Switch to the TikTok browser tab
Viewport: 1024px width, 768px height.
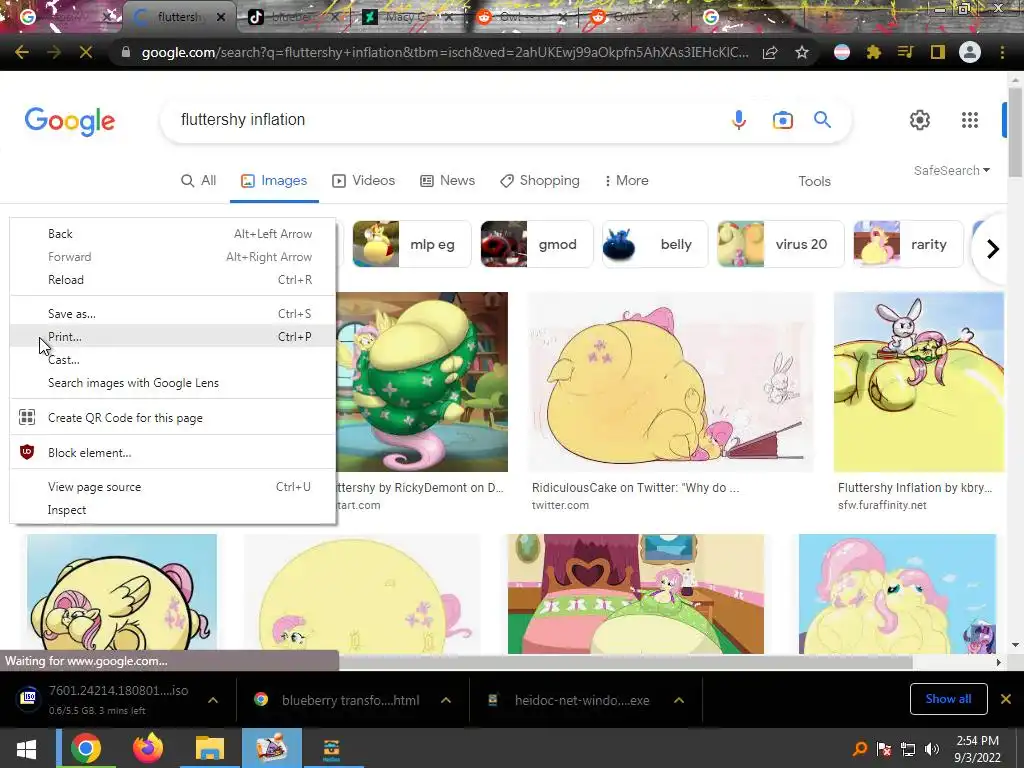[x=292, y=17]
